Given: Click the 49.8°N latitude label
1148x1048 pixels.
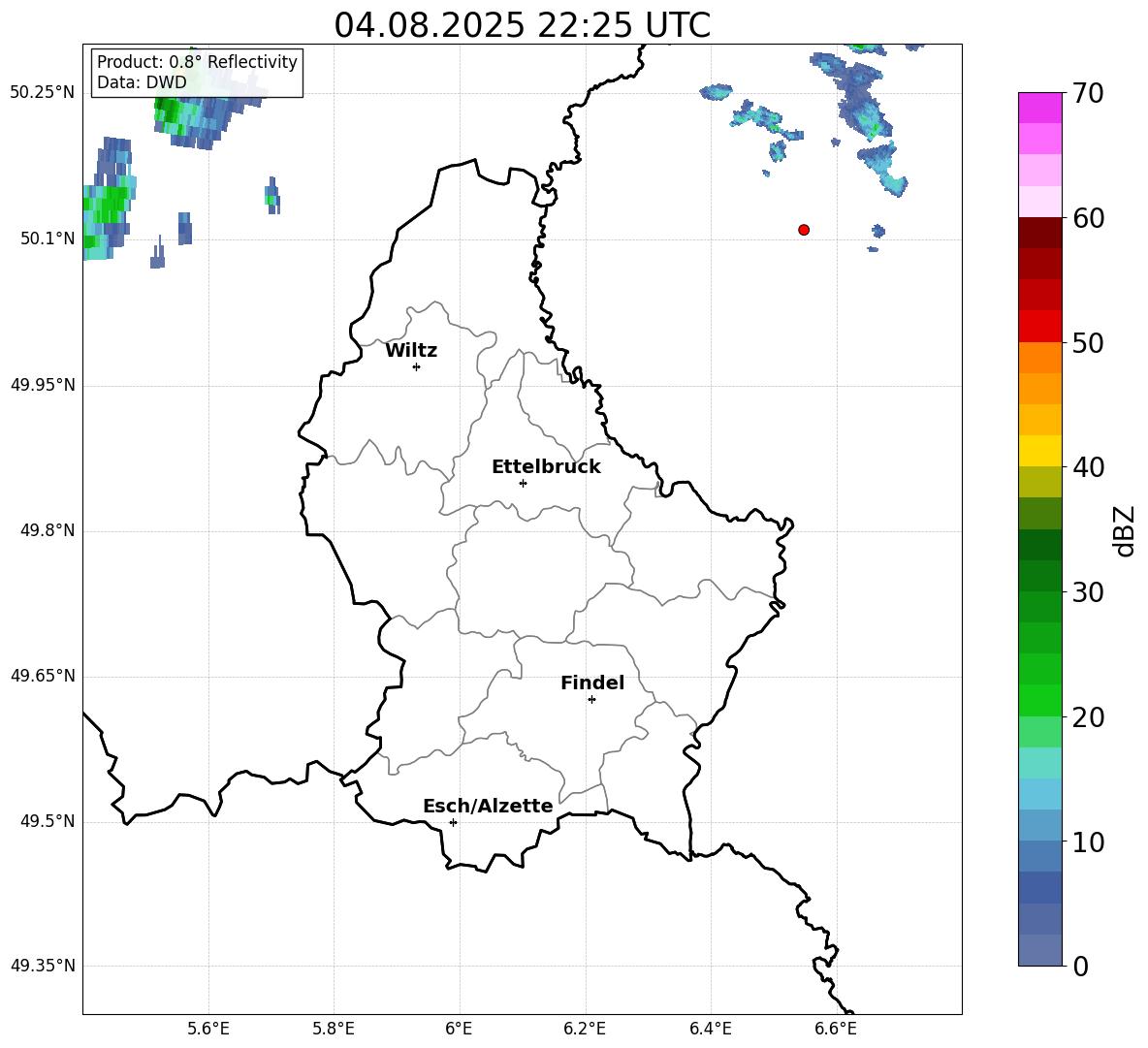Looking at the screenshot, I should (x=48, y=530).
